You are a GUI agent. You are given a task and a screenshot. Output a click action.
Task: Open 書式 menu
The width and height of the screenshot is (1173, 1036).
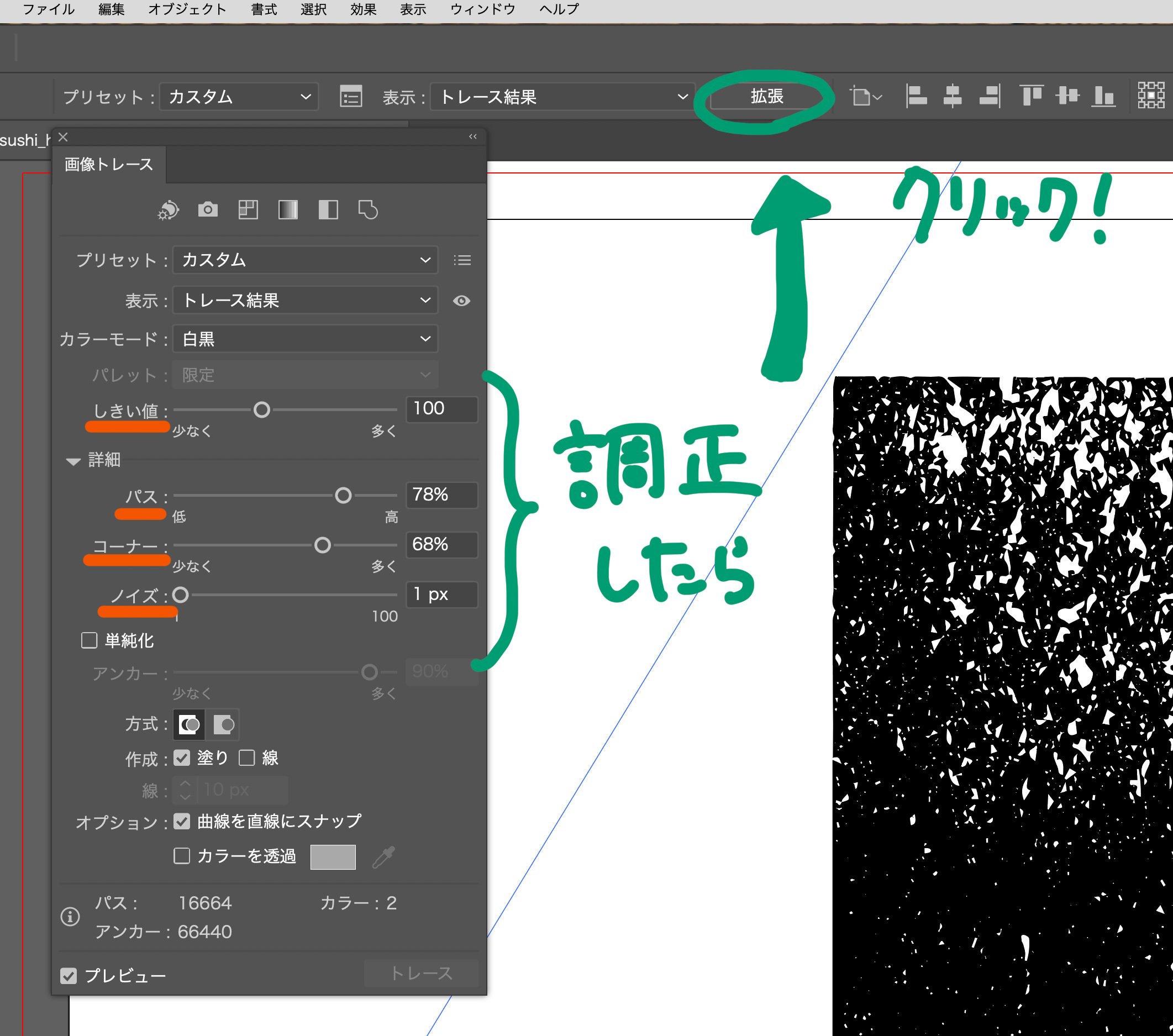[264, 9]
